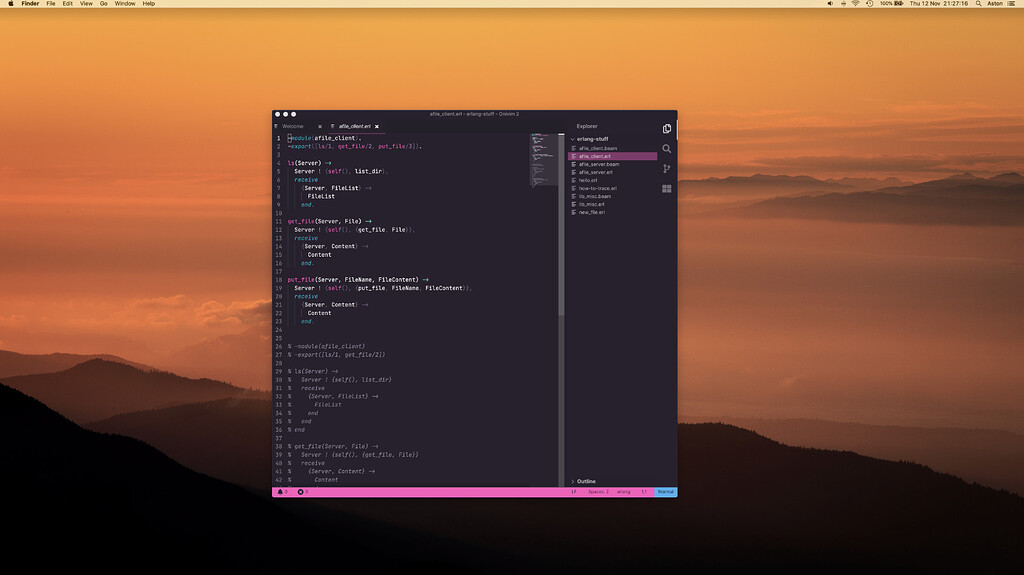The height and width of the screenshot is (575, 1024).
Task: Click file icon next to new_file.erl
Action: coord(574,212)
